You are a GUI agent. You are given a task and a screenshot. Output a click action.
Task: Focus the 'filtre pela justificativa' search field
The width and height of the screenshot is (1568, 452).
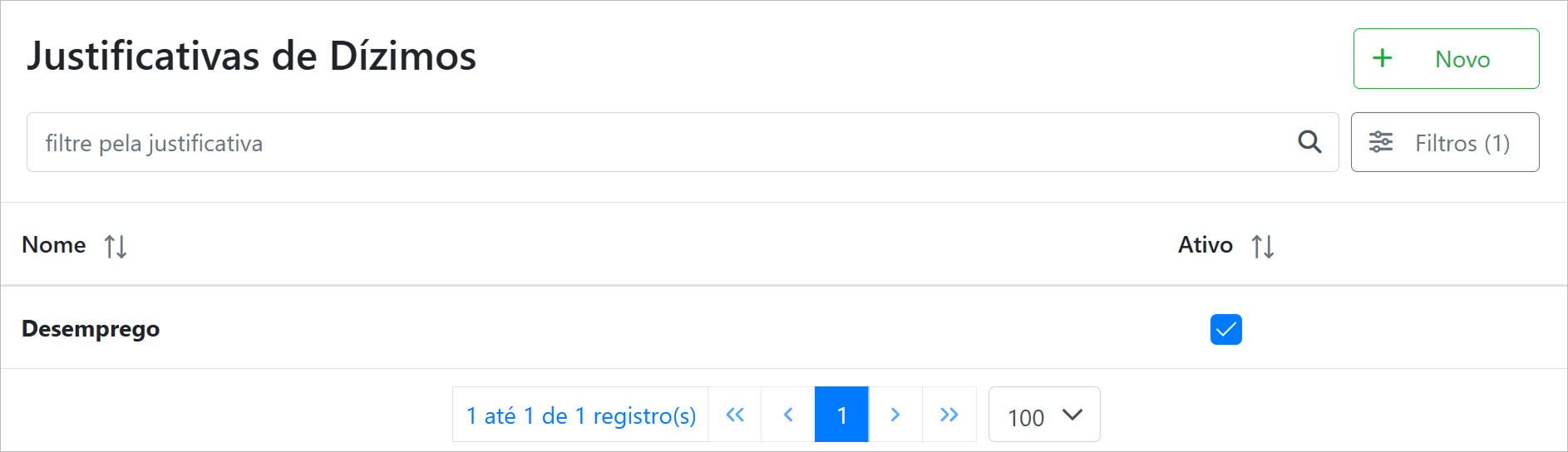[657, 143]
